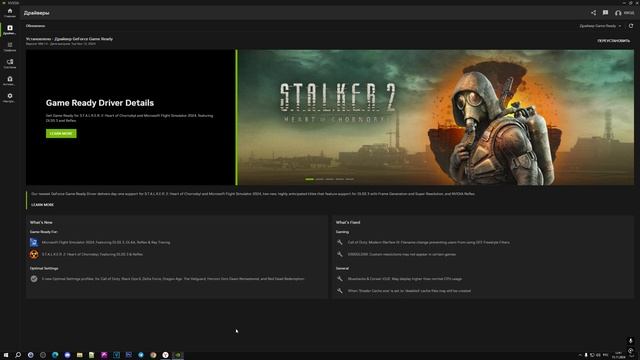The width and height of the screenshot is (640, 360).
Task: Open the Home page in the sidebar
Action: [10, 13]
